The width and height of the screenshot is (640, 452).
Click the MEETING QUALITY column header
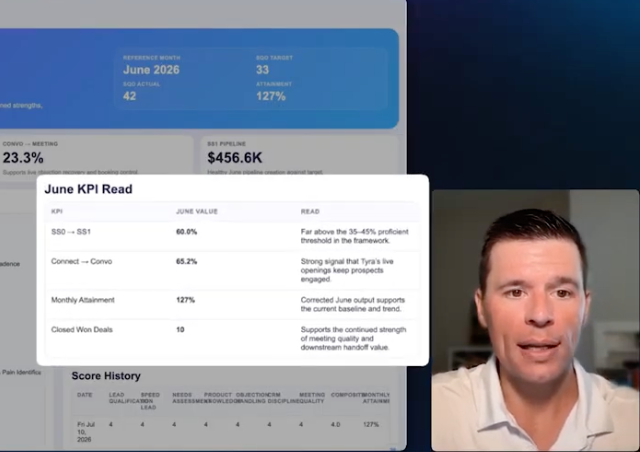312,398
